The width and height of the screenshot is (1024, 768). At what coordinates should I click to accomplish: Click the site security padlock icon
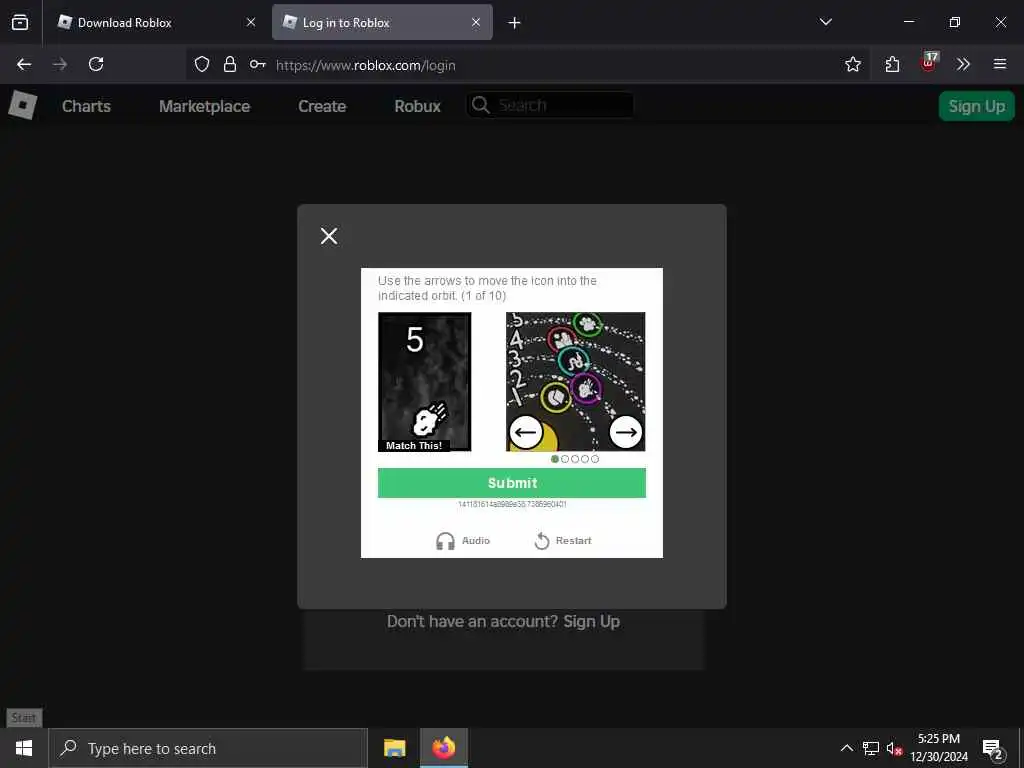coord(229,64)
